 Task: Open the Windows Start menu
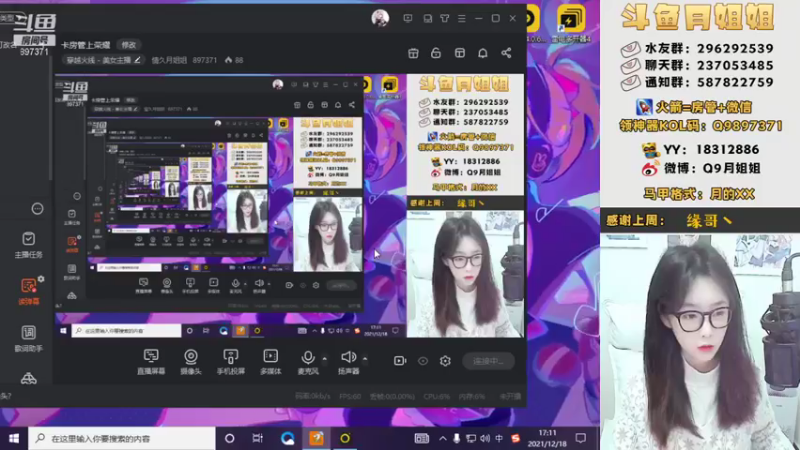coord(14,438)
